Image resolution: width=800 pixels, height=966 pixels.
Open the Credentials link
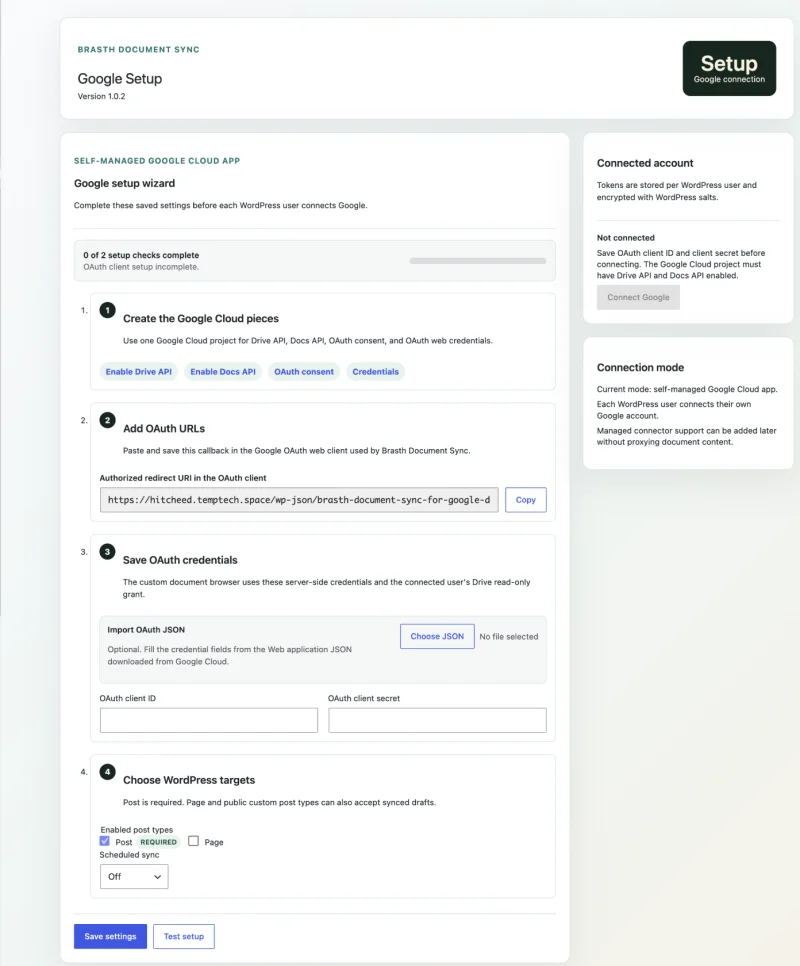(376, 371)
